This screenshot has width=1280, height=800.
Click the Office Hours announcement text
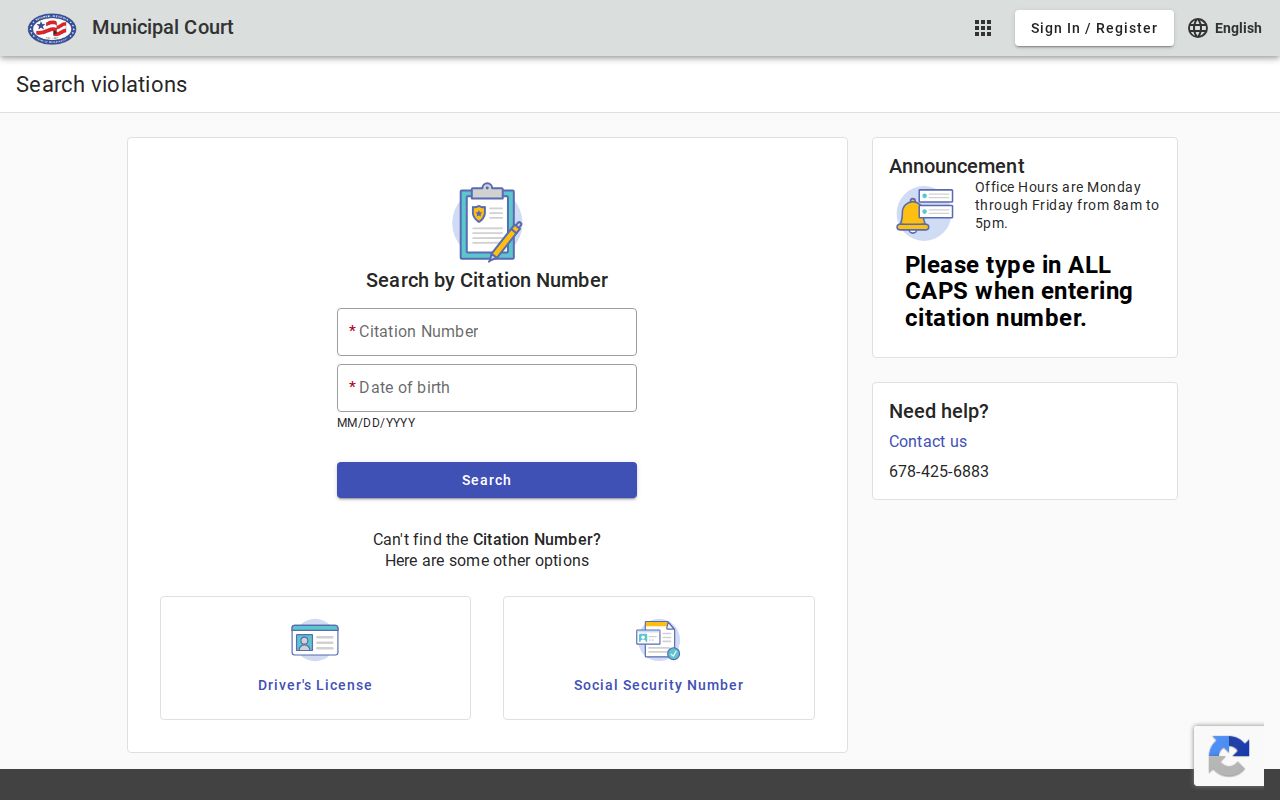[1067, 205]
